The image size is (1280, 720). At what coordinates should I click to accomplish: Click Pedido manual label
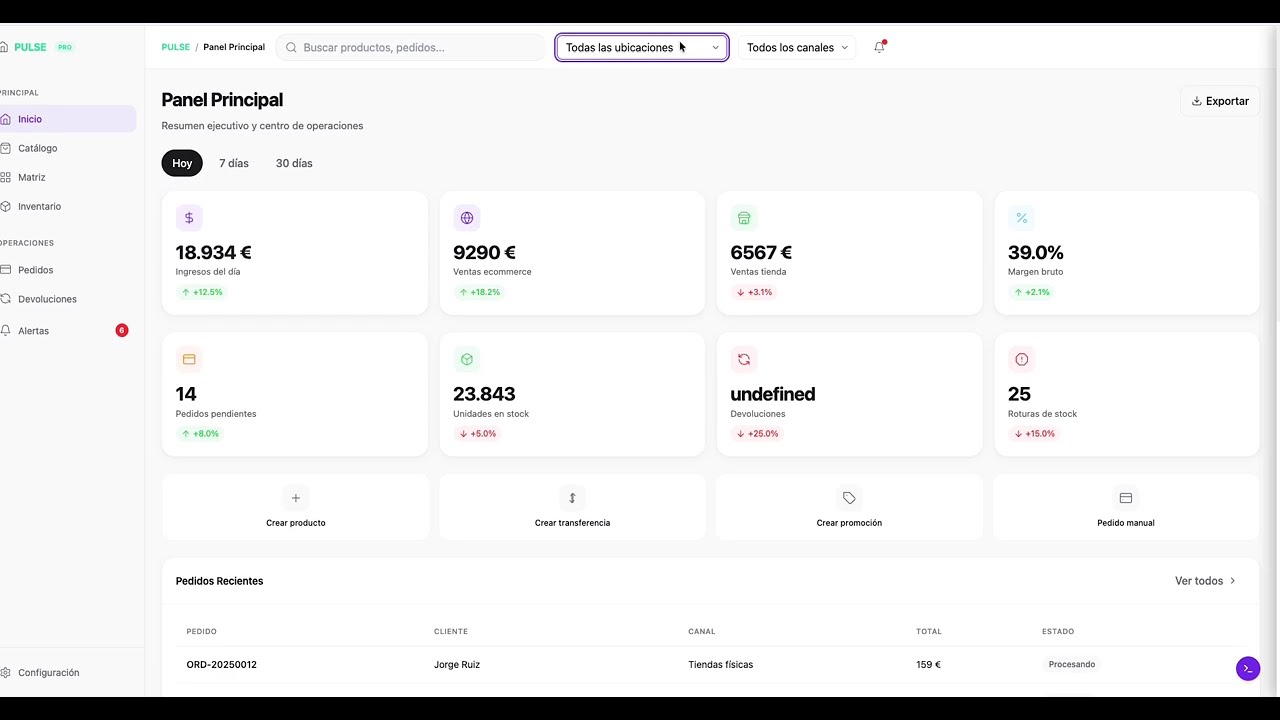click(1126, 523)
